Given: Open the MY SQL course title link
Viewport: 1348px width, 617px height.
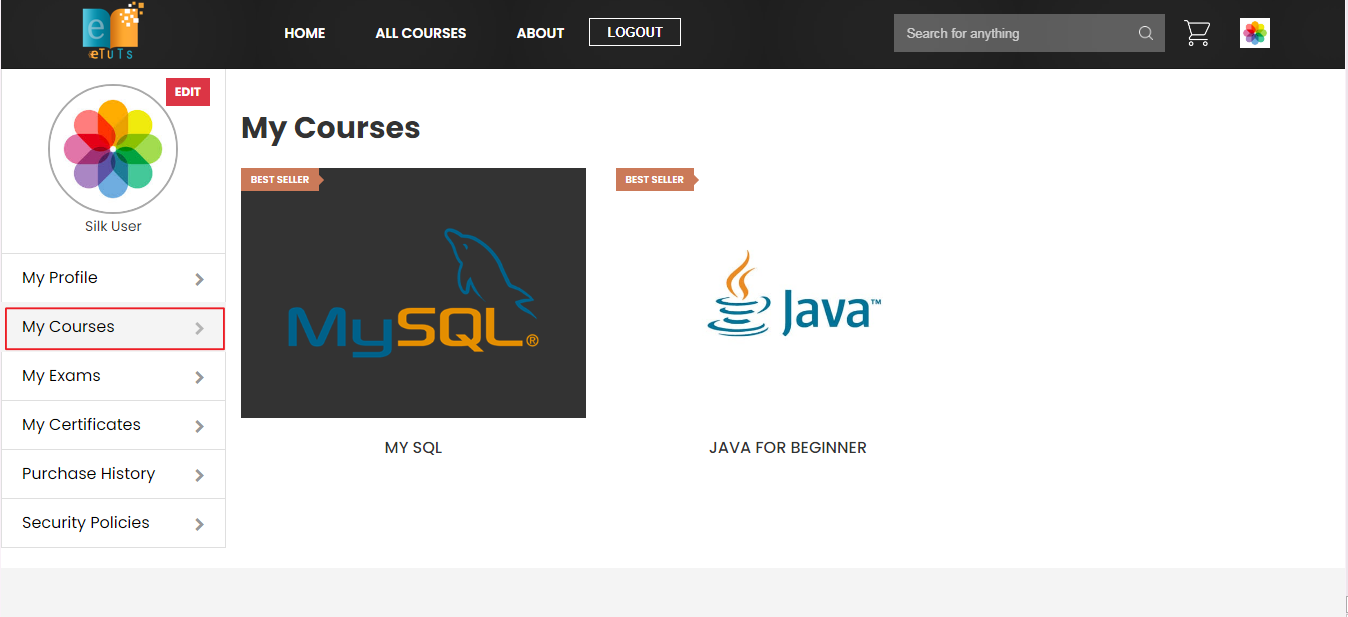Looking at the screenshot, I should pos(413,448).
